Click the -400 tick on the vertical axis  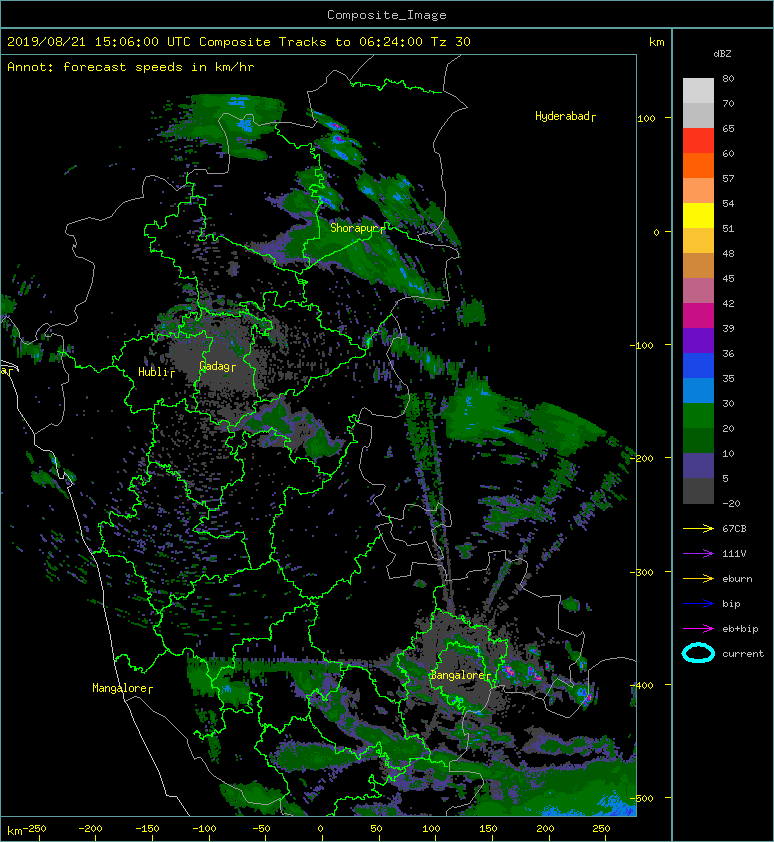point(642,686)
